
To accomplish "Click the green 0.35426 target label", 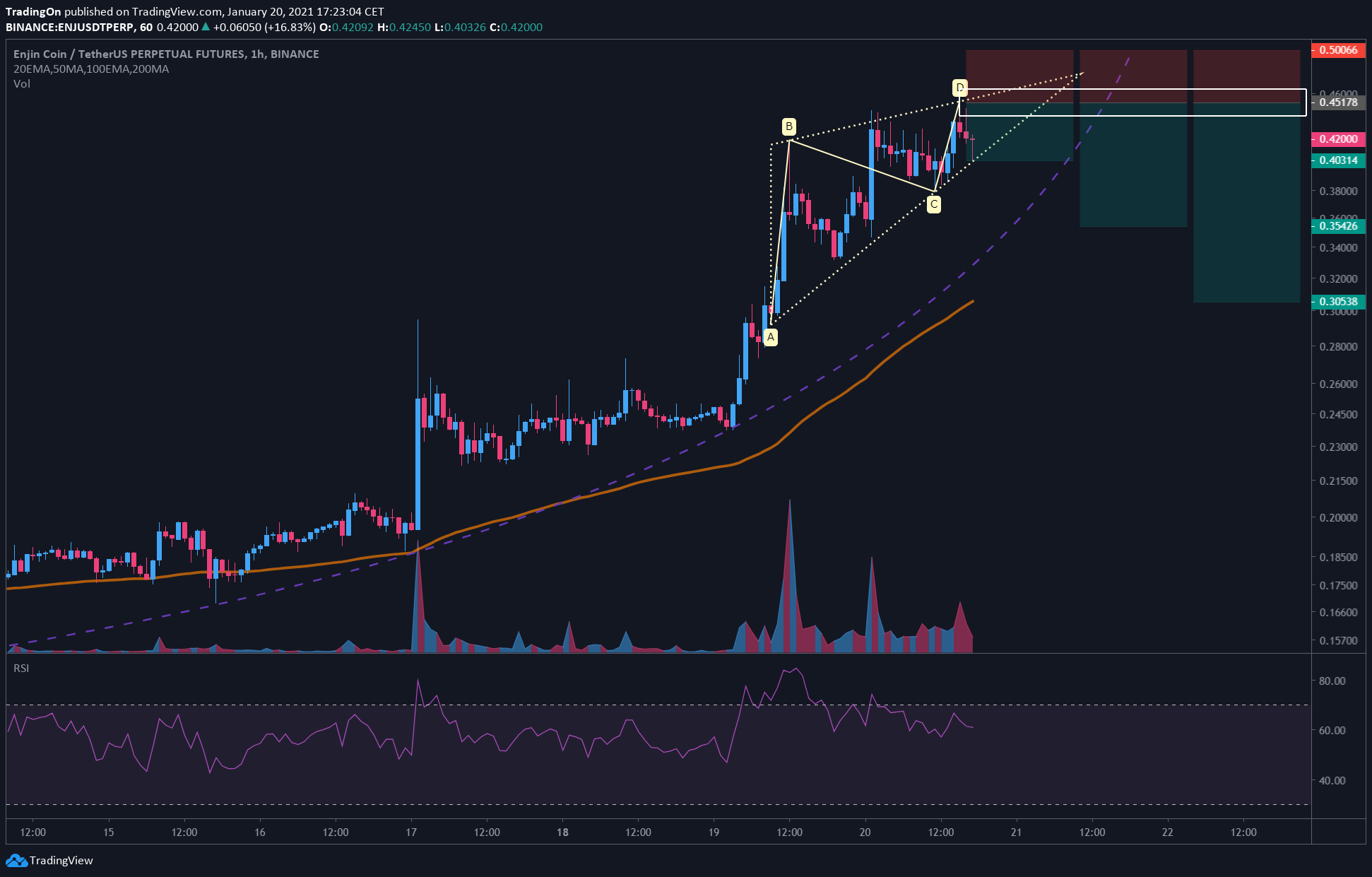I will [x=1337, y=226].
